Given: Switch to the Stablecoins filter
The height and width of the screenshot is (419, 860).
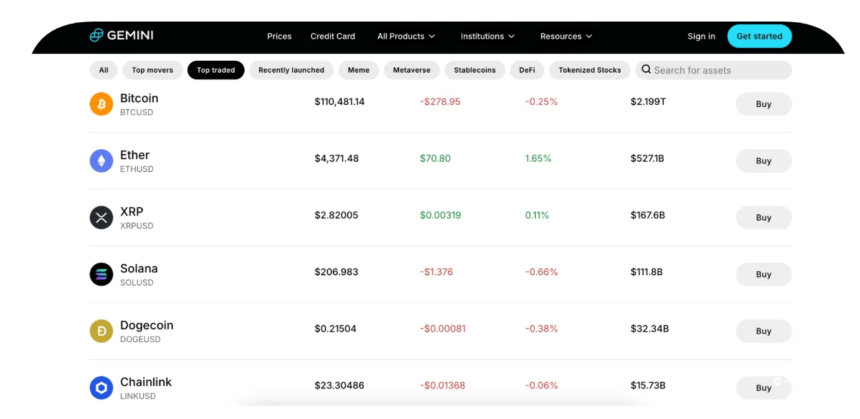Looking at the screenshot, I should pyautogui.click(x=475, y=70).
